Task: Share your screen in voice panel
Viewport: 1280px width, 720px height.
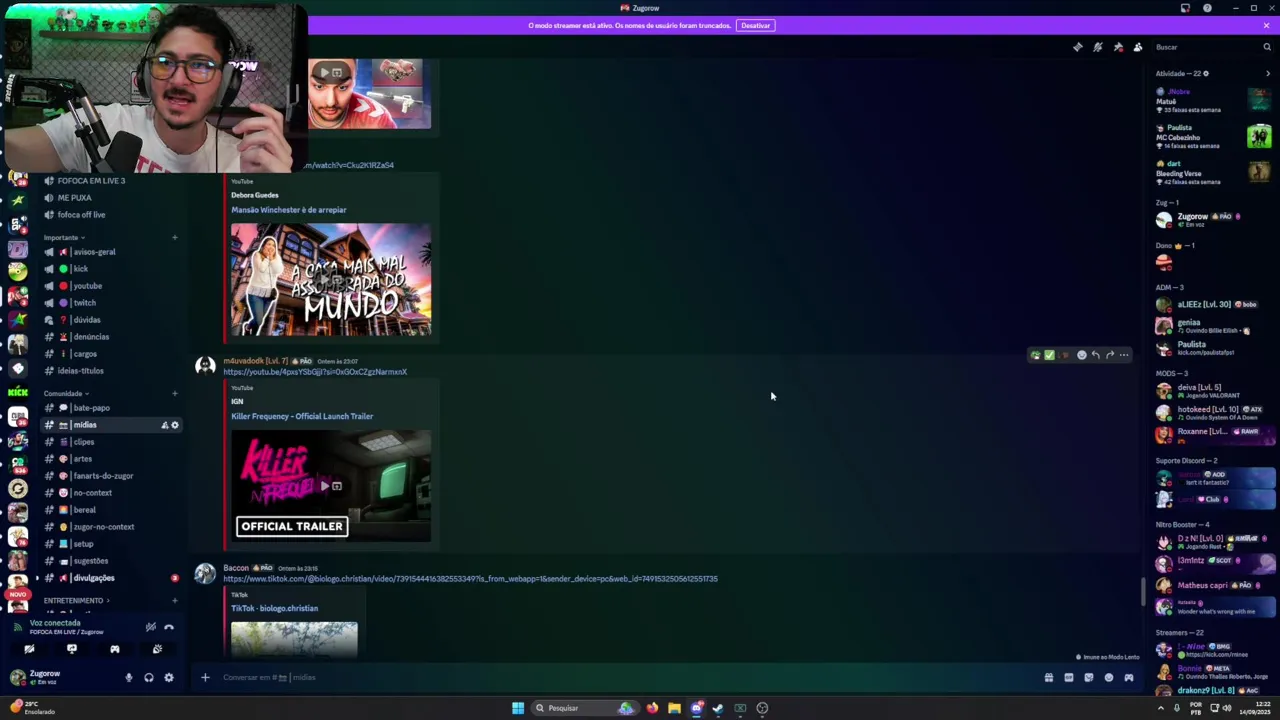Action: pyautogui.click(x=72, y=650)
